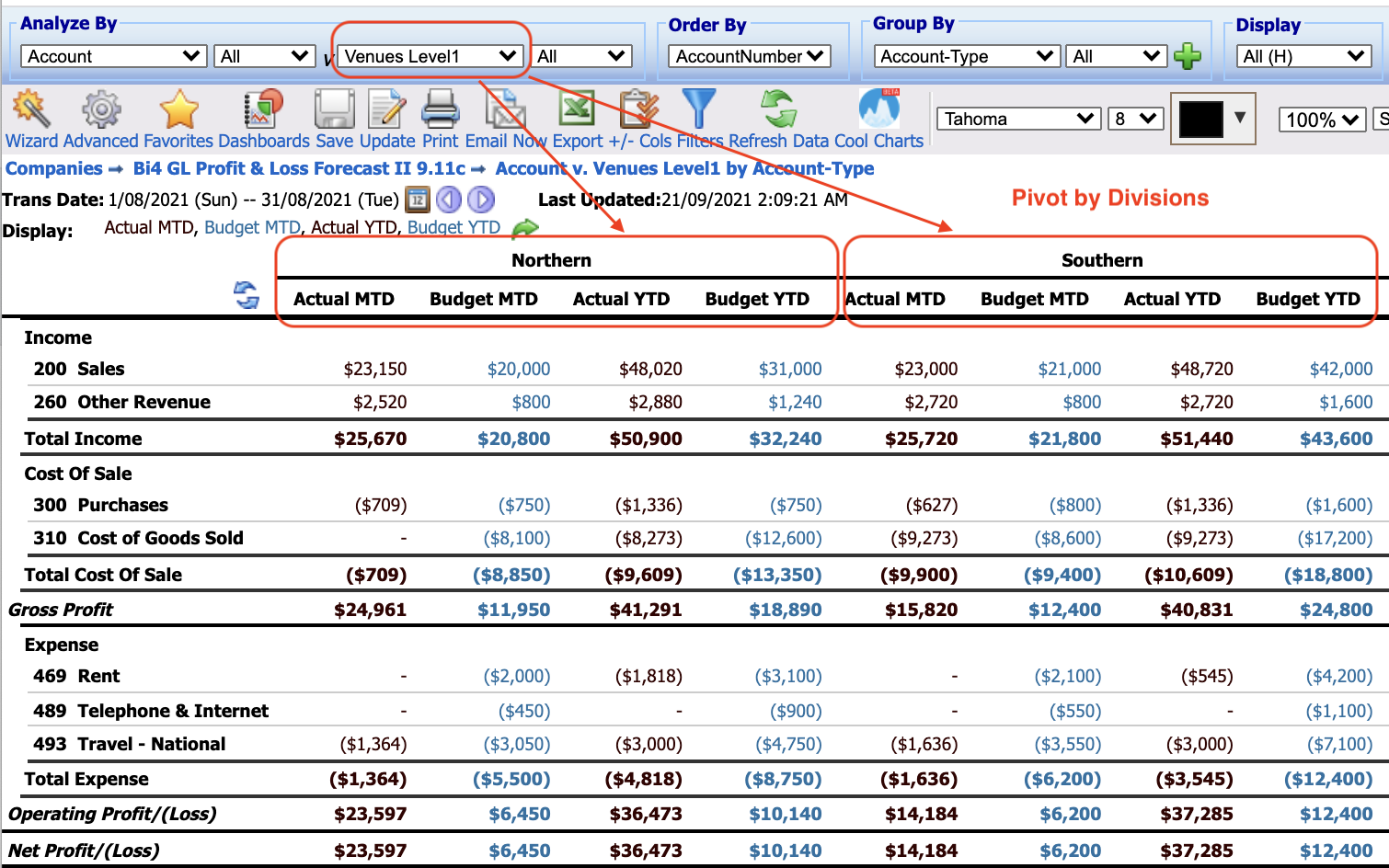Image resolution: width=1389 pixels, height=868 pixels.
Task: Add a group with green plus icon
Action: tap(1188, 56)
